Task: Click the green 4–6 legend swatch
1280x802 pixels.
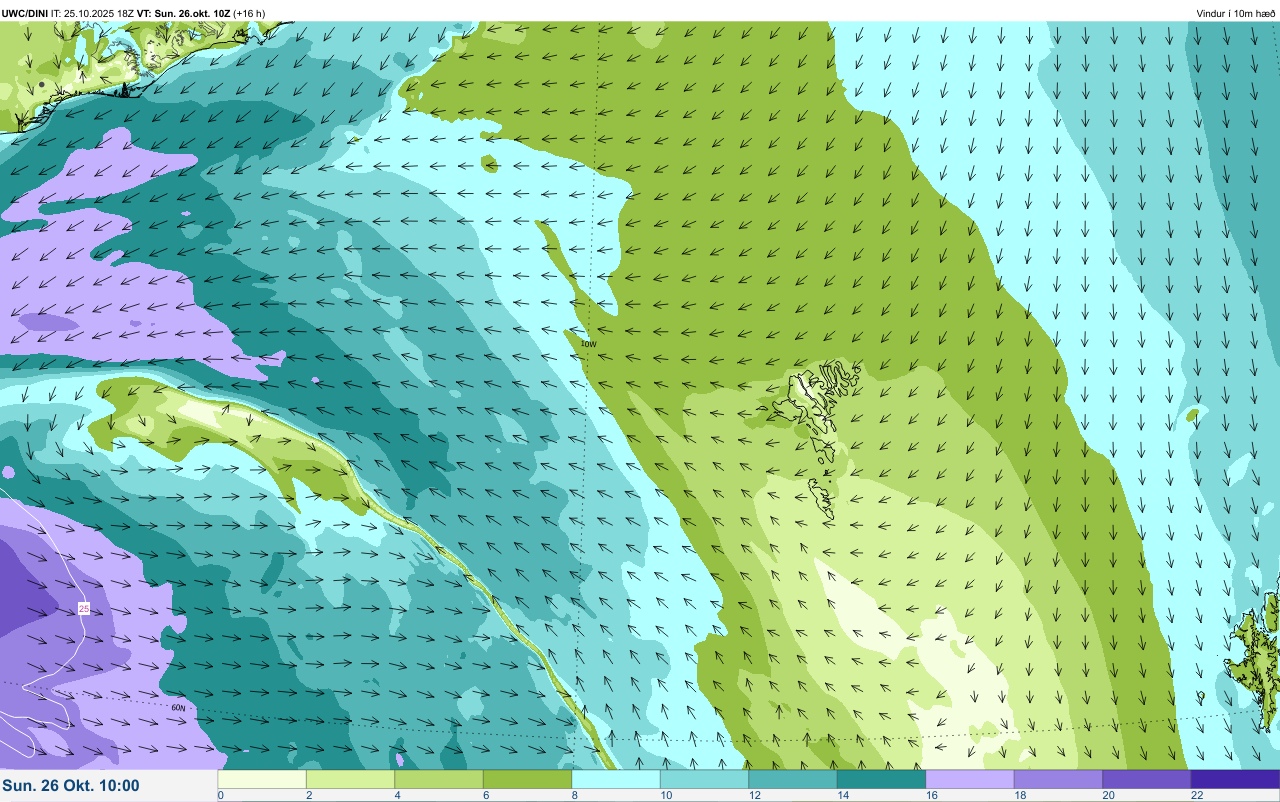Action: [439, 779]
